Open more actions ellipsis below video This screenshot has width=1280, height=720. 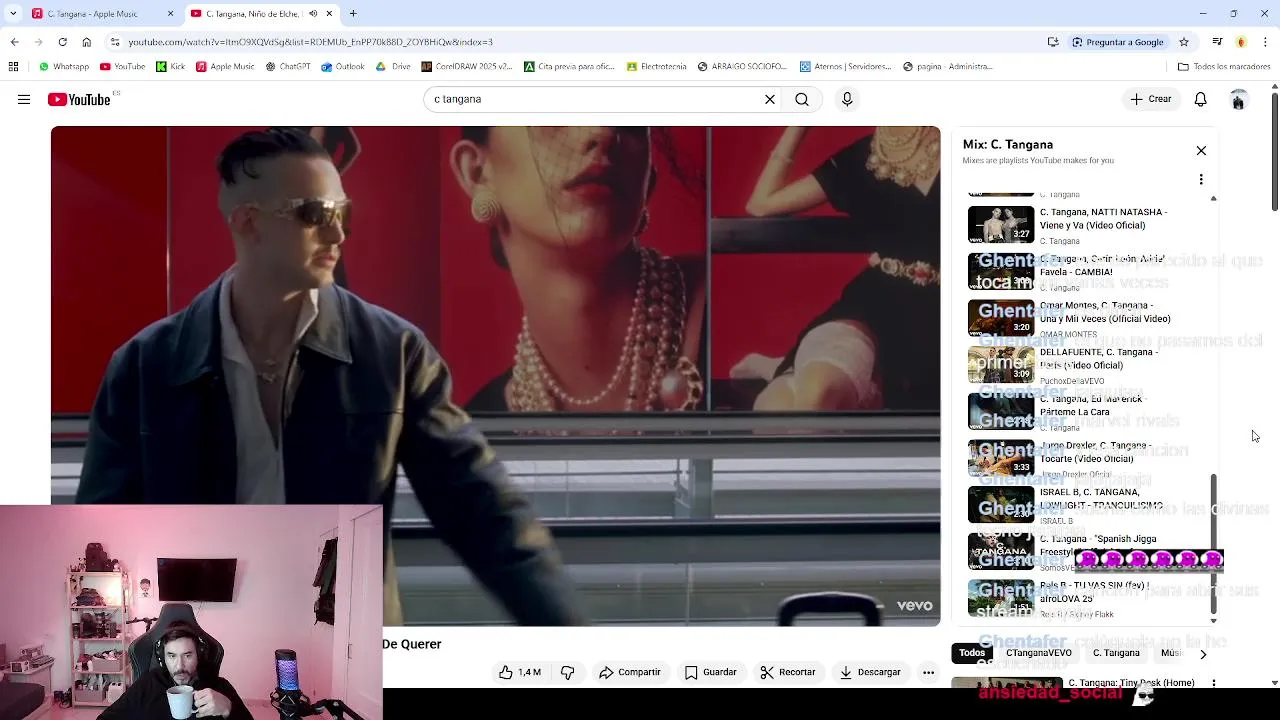pos(928,672)
